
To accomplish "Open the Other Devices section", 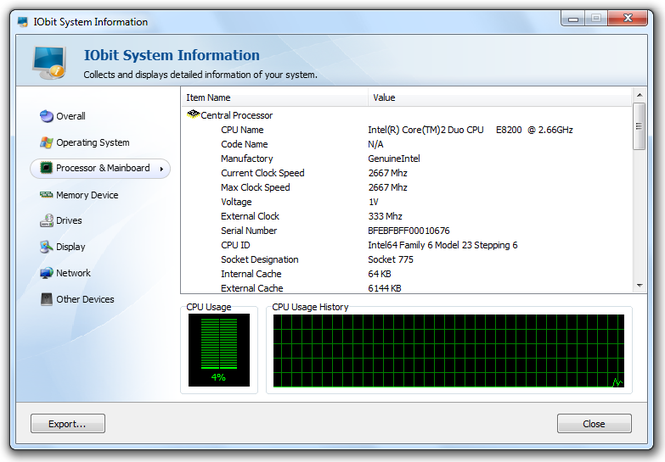I will [78, 299].
